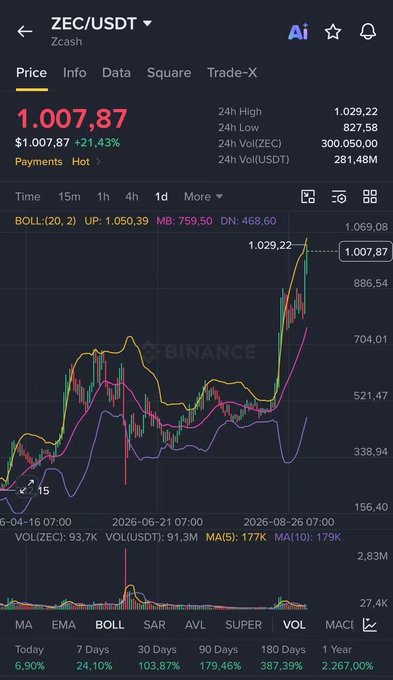Enable the EMA indicator
The width and height of the screenshot is (393, 680).
64,625
